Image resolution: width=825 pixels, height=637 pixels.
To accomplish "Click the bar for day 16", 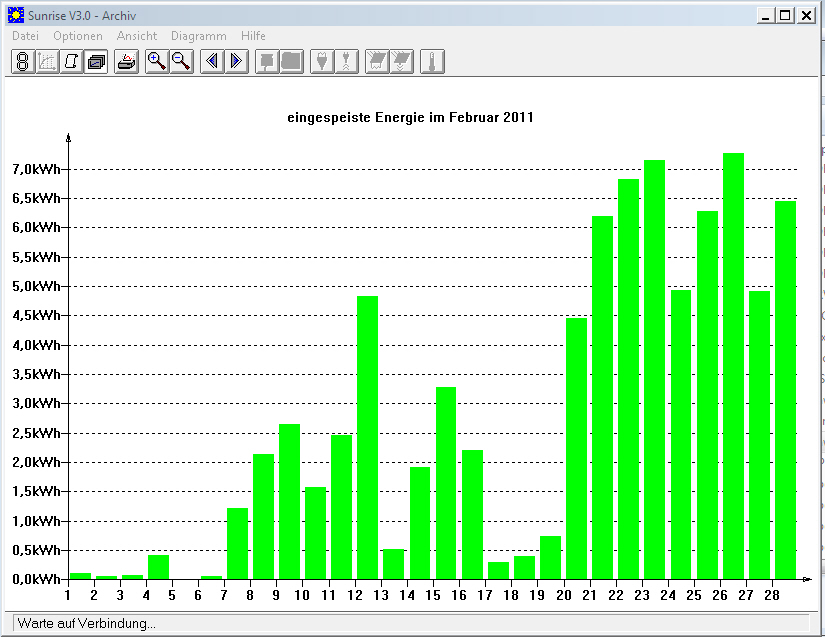I will 472,514.
